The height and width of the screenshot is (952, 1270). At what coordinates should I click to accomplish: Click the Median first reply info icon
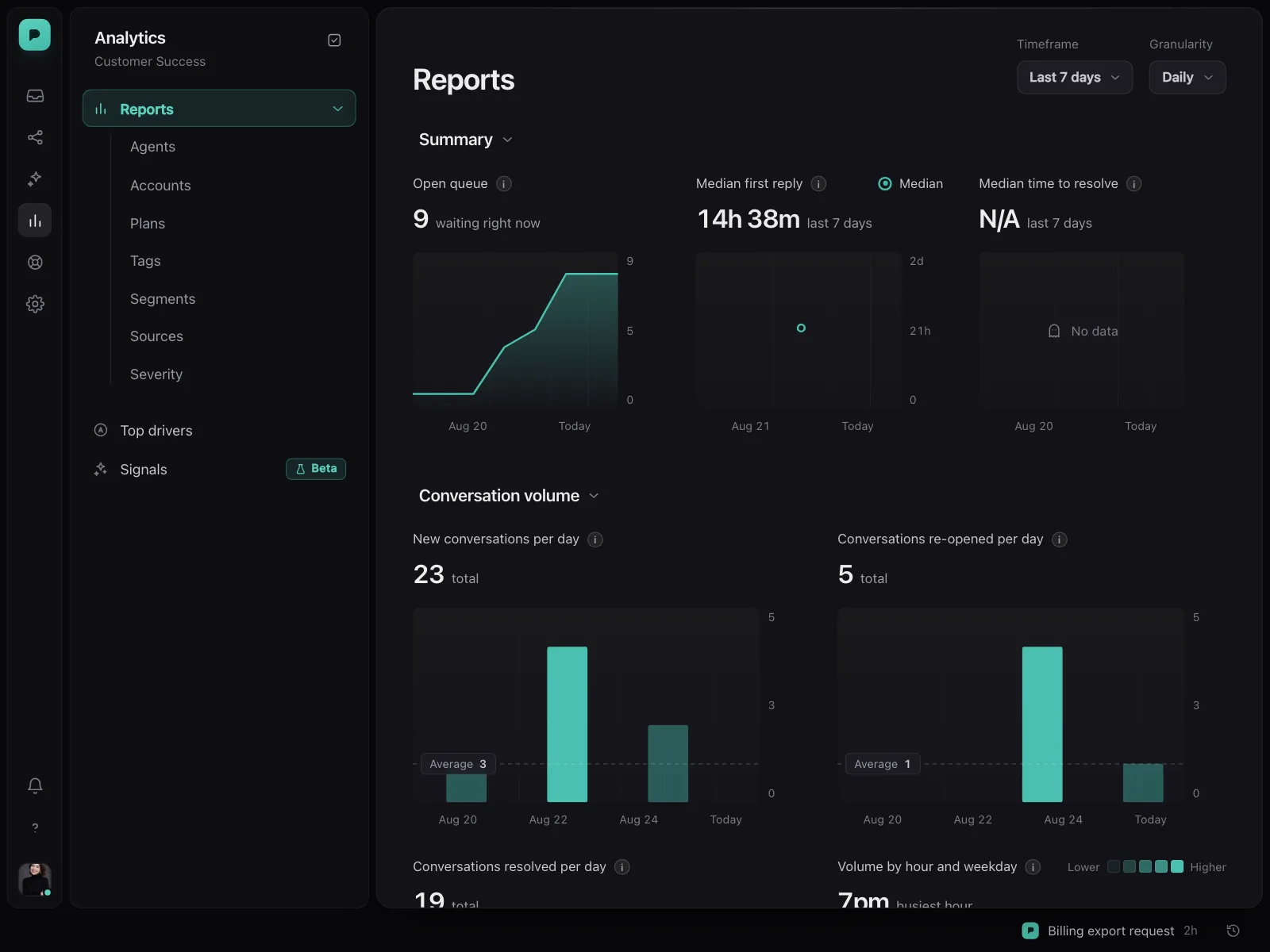tap(818, 184)
